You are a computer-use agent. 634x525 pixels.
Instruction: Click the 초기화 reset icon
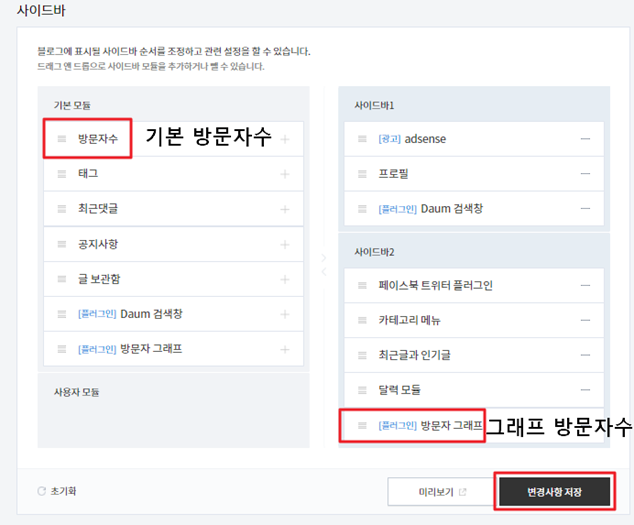tap(42, 491)
